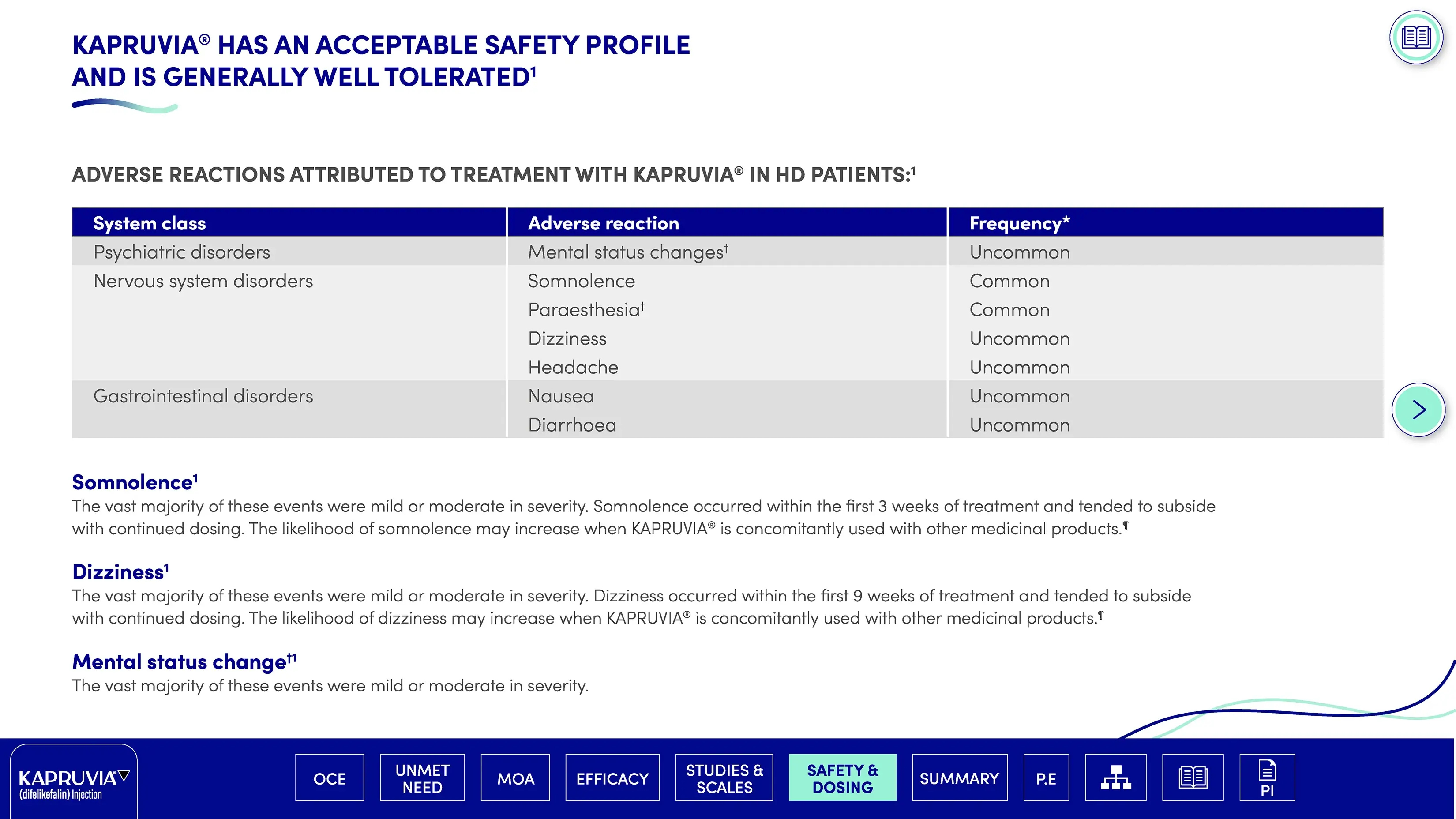Switch to the OCE section
Image resolution: width=1456 pixels, height=819 pixels.
(x=330, y=778)
